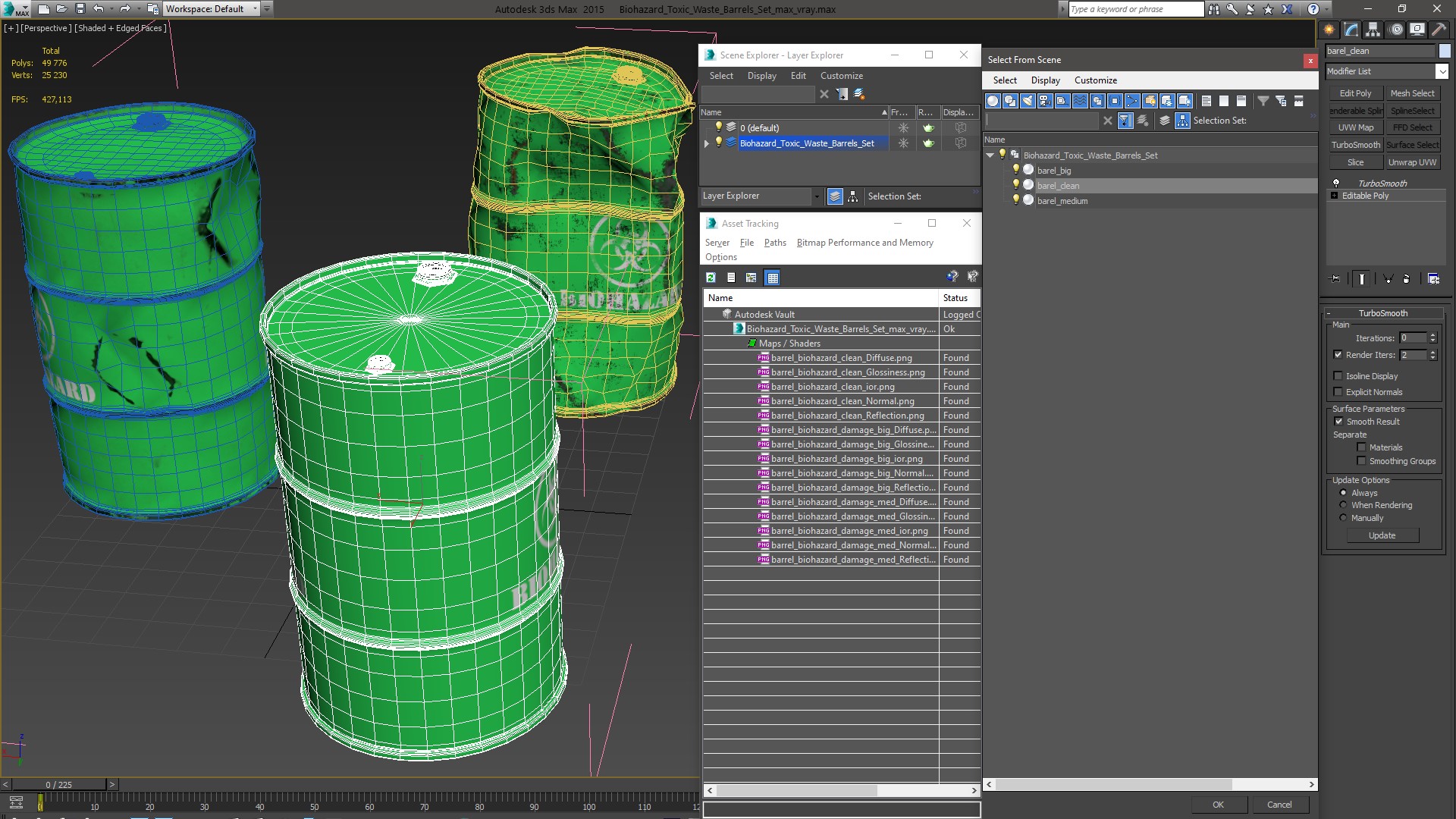
Task: Click Remove modifier from stack trash icon
Action: click(x=1406, y=279)
